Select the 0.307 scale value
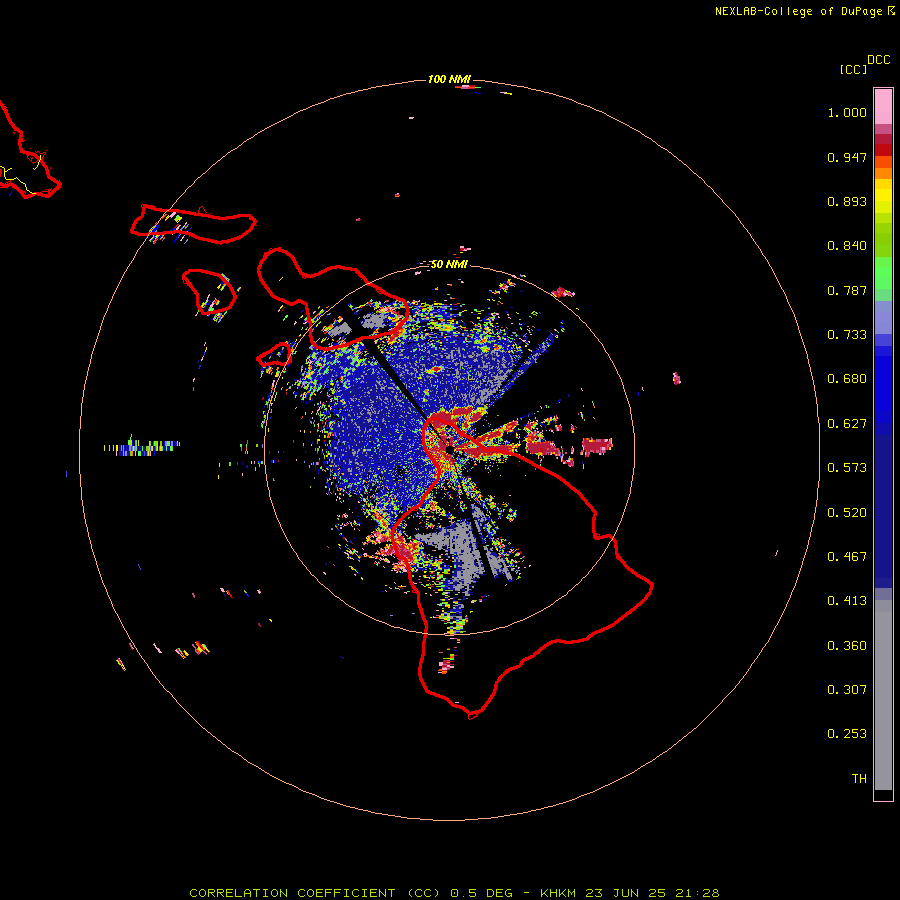This screenshot has width=900, height=900. [x=847, y=690]
